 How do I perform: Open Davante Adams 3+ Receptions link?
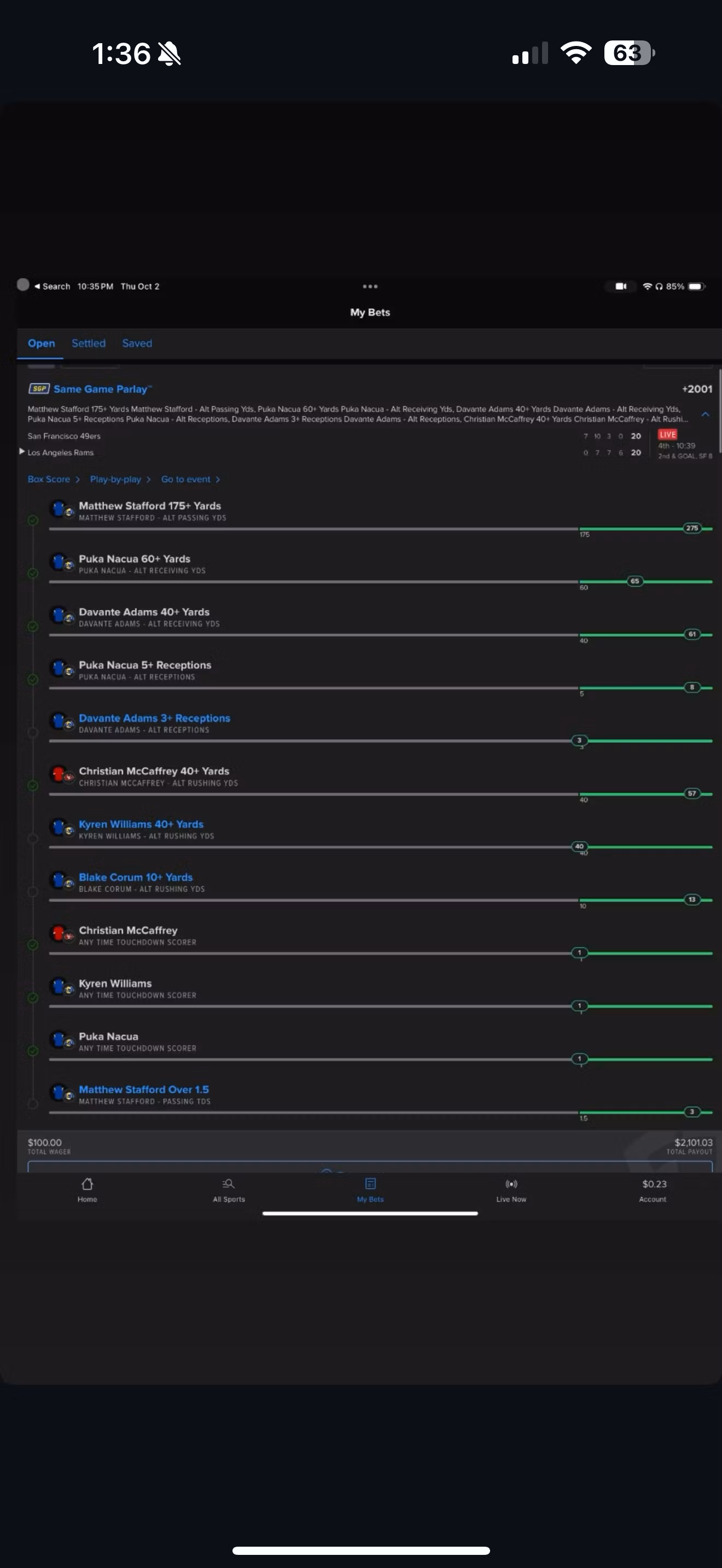pyautogui.click(x=154, y=718)
